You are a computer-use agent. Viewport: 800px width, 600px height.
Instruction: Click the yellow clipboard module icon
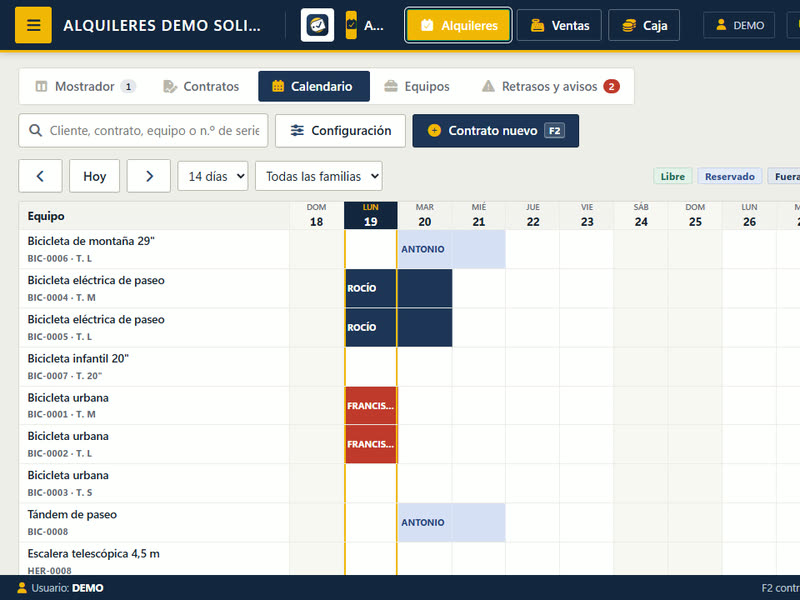pos(351,25)
